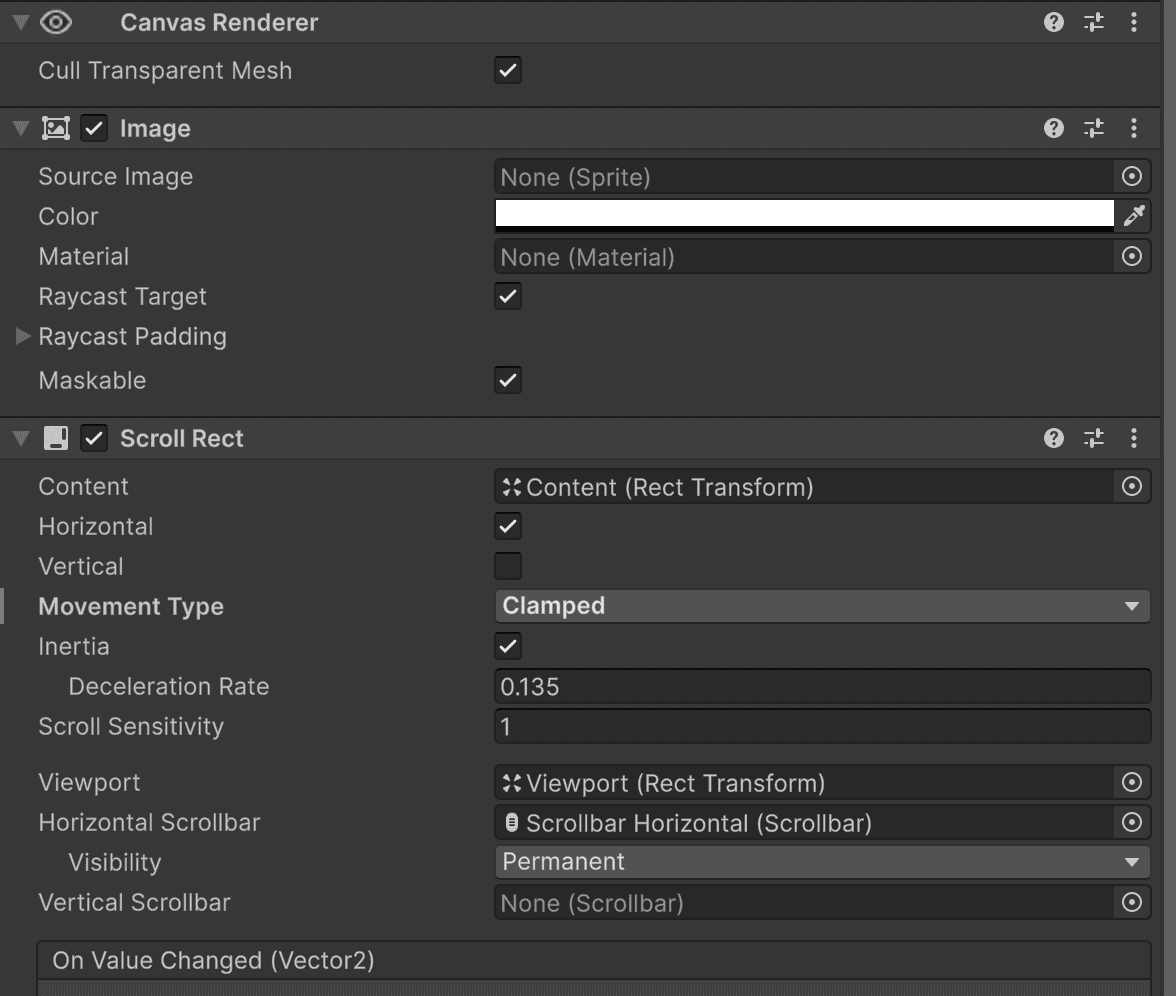Disable the Image component checkbox
The image size is (1176, 996).
click(94, 128)
